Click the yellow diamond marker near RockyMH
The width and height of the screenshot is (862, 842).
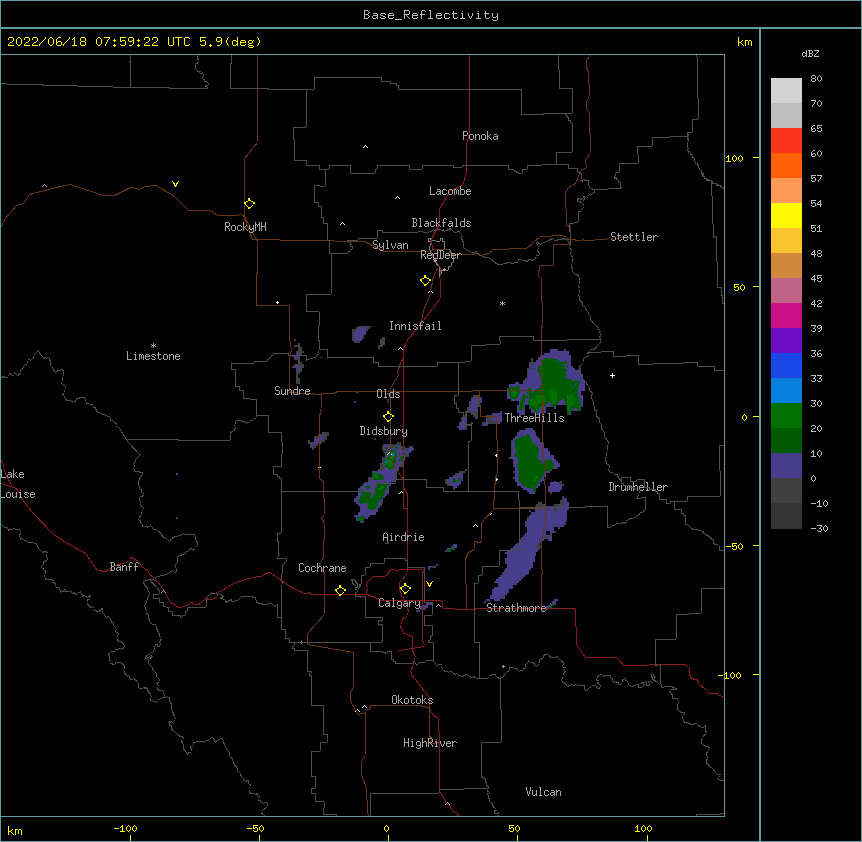249,203
